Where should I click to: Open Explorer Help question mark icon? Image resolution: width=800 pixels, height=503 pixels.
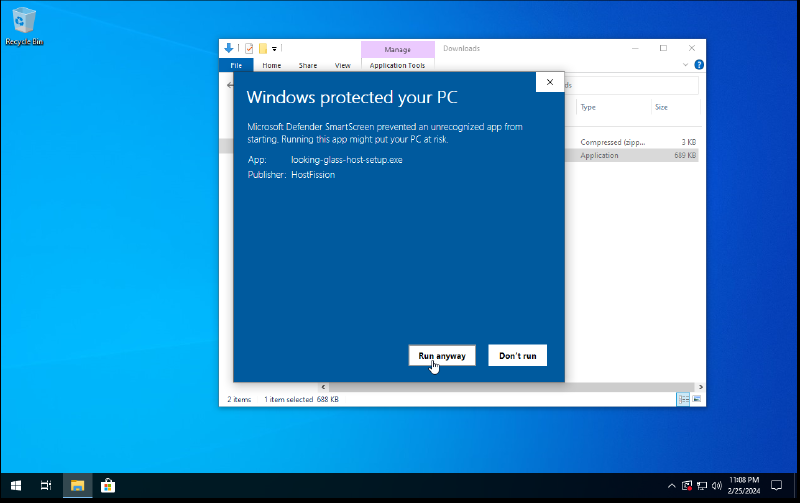699,65
